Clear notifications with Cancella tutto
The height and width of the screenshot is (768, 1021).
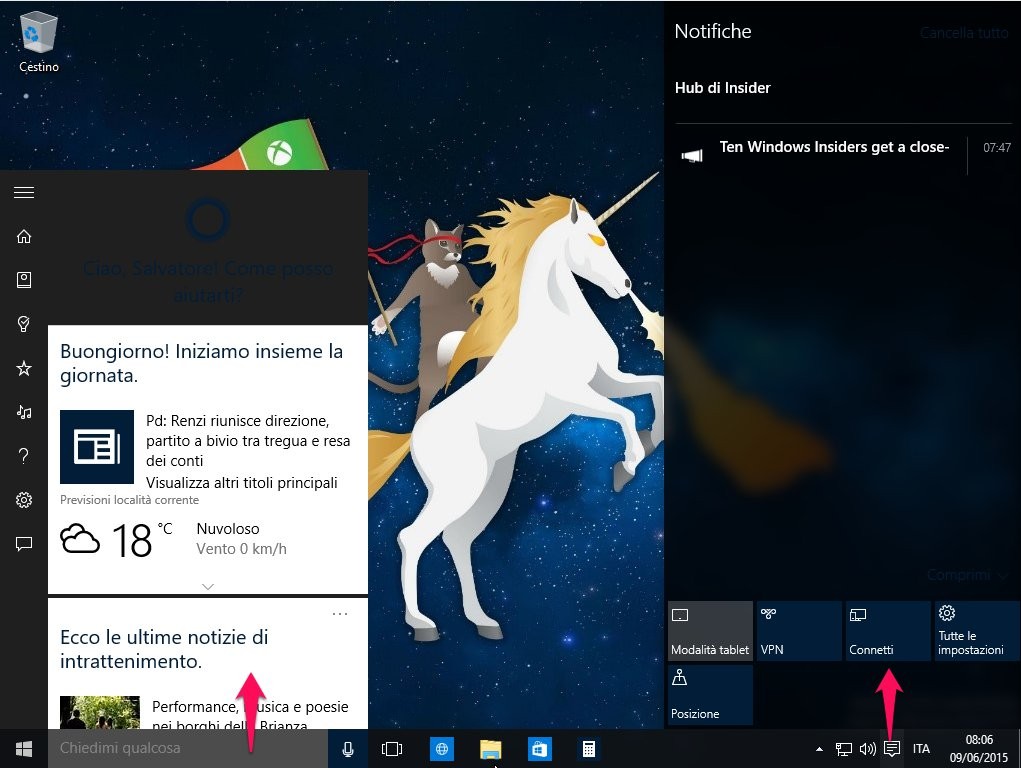963,32
